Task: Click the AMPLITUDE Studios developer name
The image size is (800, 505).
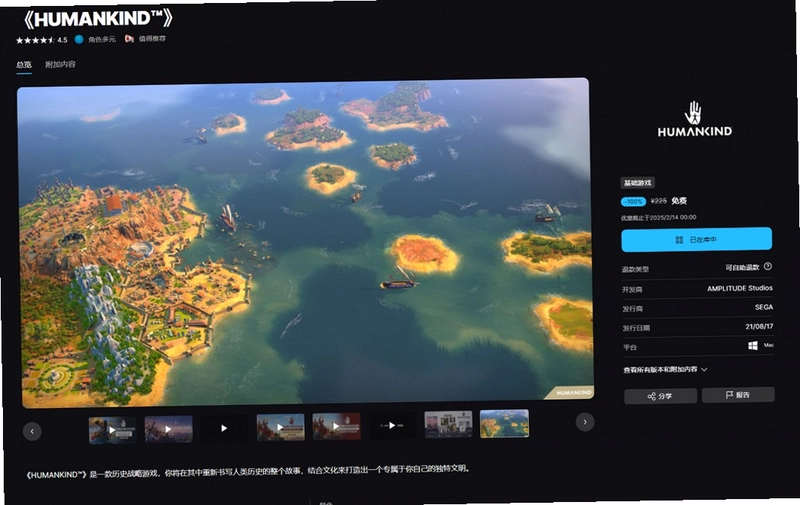Action: 740,288
